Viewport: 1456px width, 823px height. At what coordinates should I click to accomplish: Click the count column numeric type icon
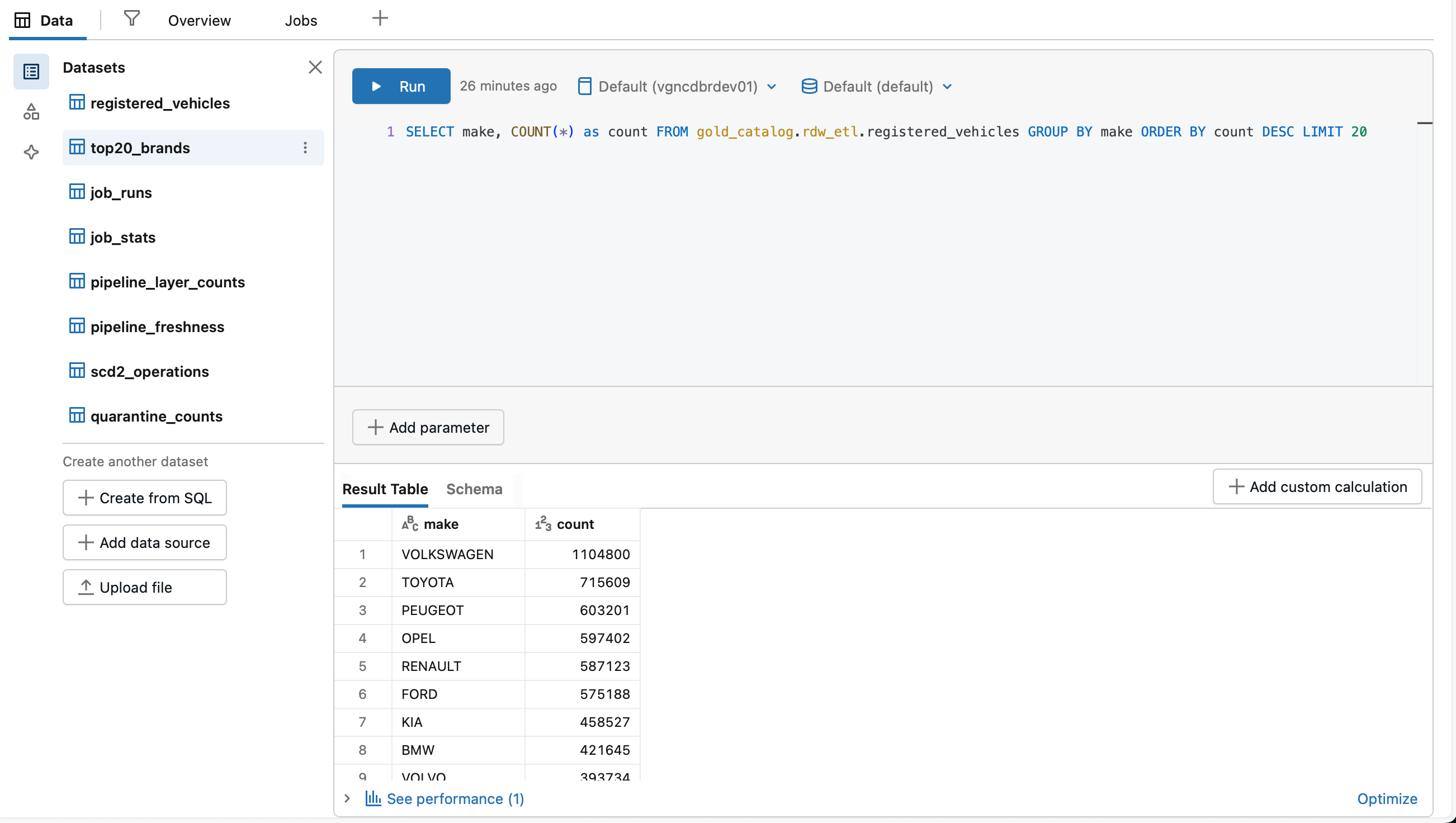(x=542, y=524)
